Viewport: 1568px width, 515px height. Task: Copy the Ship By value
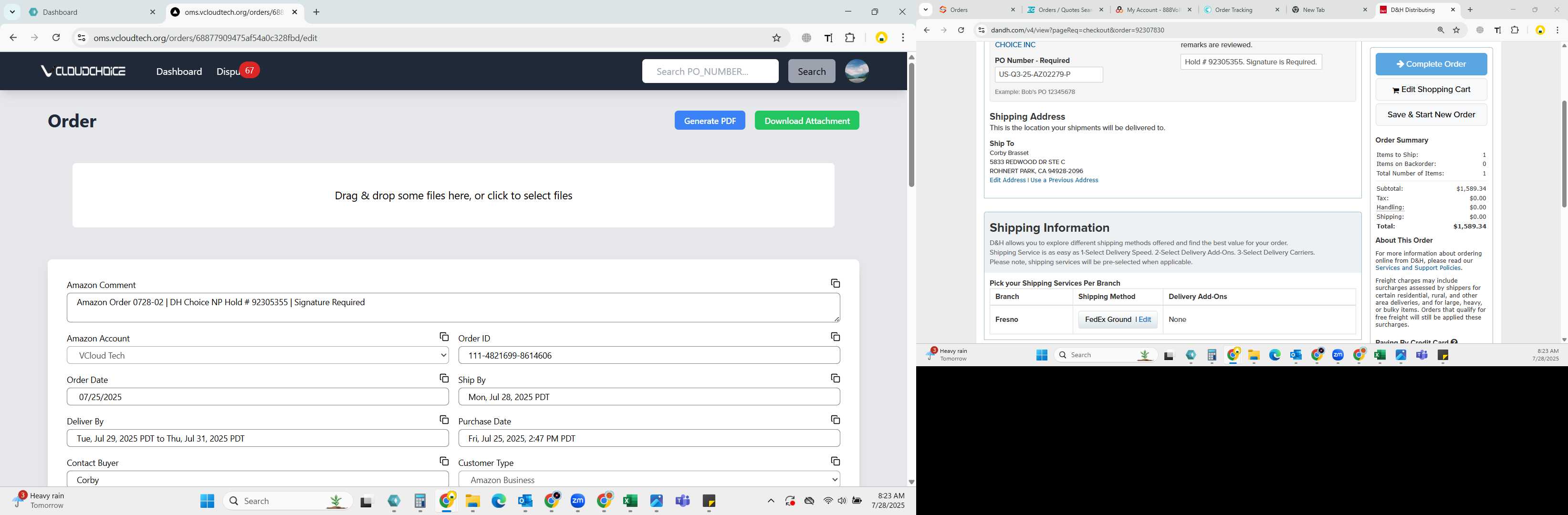coord(835,378)
